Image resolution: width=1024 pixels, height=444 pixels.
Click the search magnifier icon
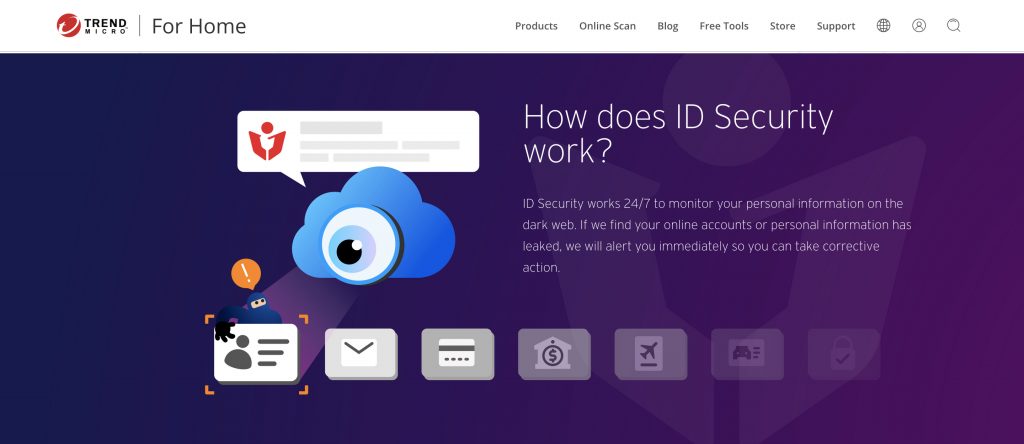953,25
